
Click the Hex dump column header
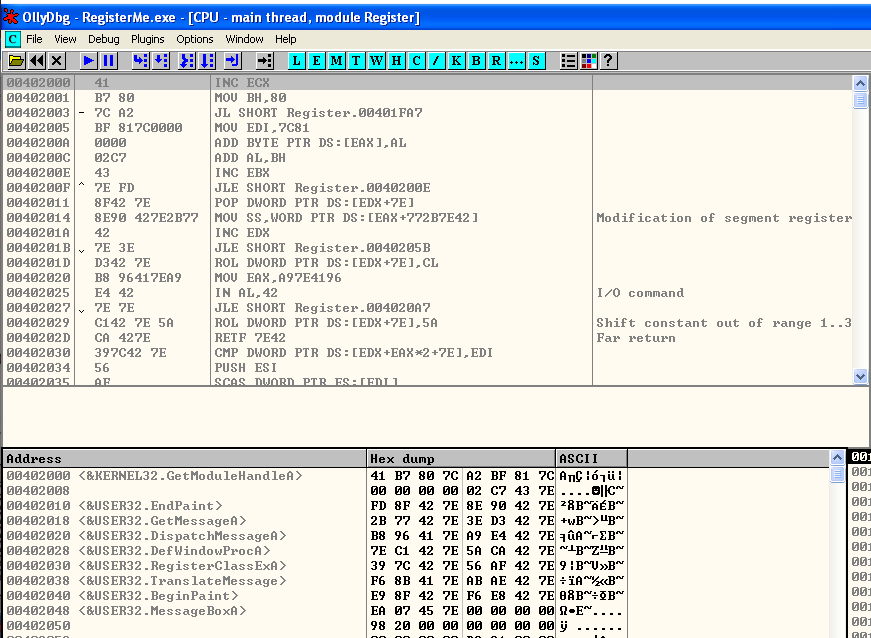(461, 459)
